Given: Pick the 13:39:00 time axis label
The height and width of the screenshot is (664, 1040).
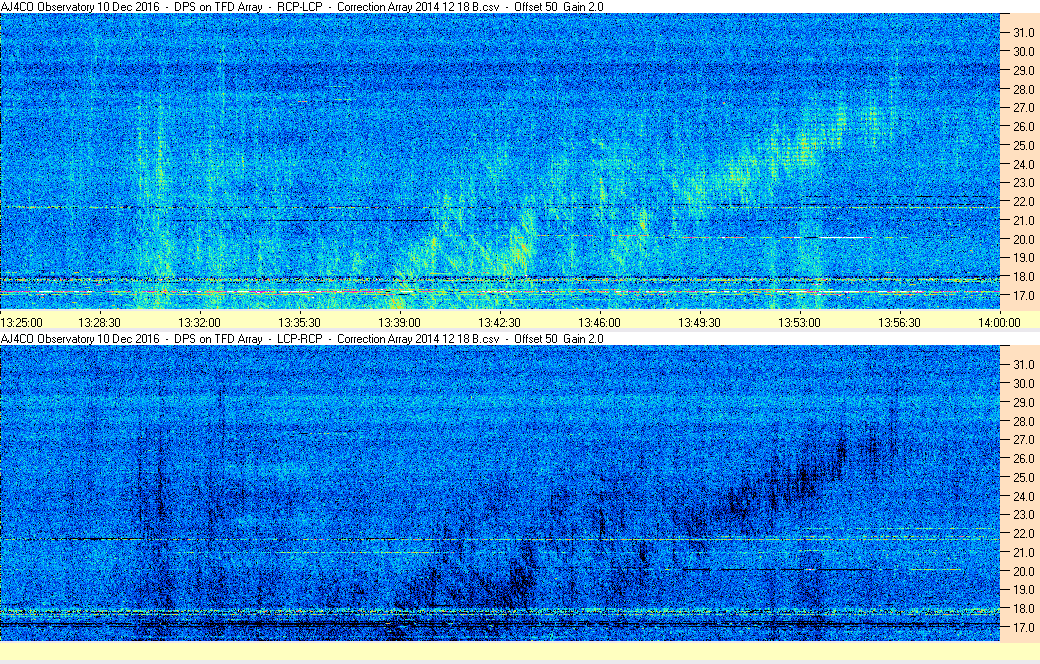Looking at the screenshot, I should click(399, 322).
